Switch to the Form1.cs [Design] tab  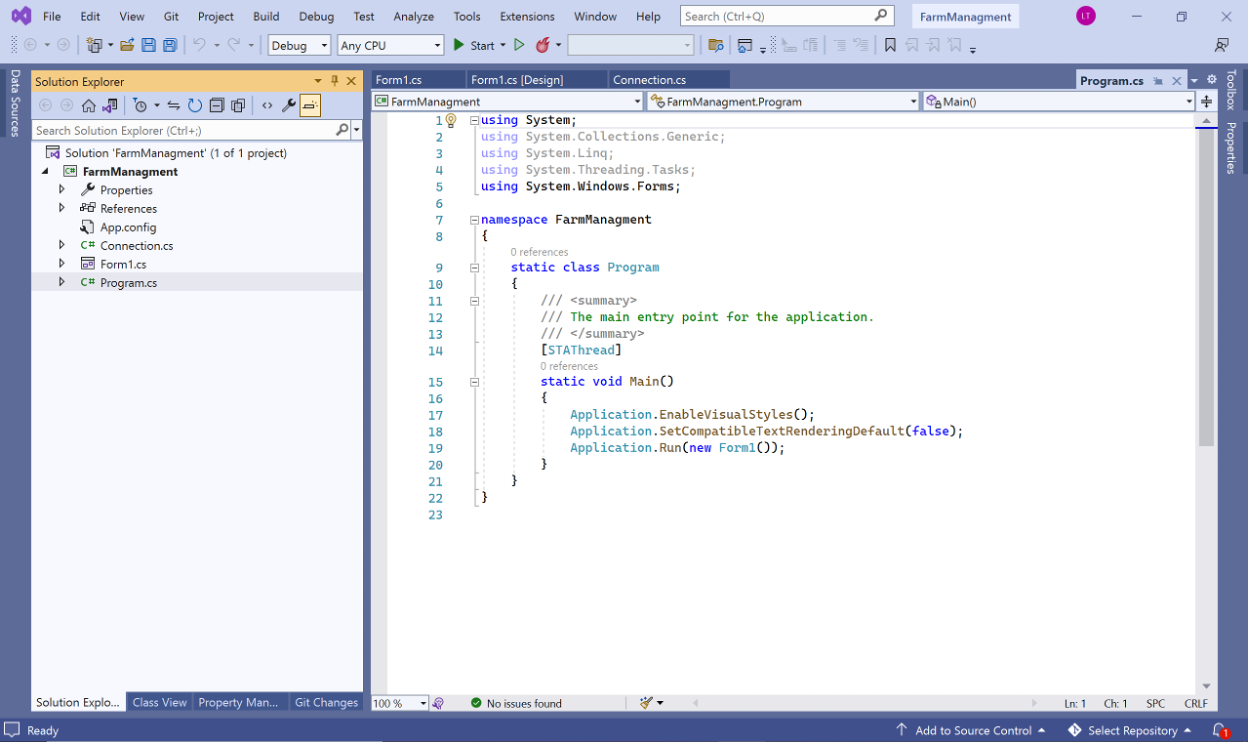click(x=517, y=80)
